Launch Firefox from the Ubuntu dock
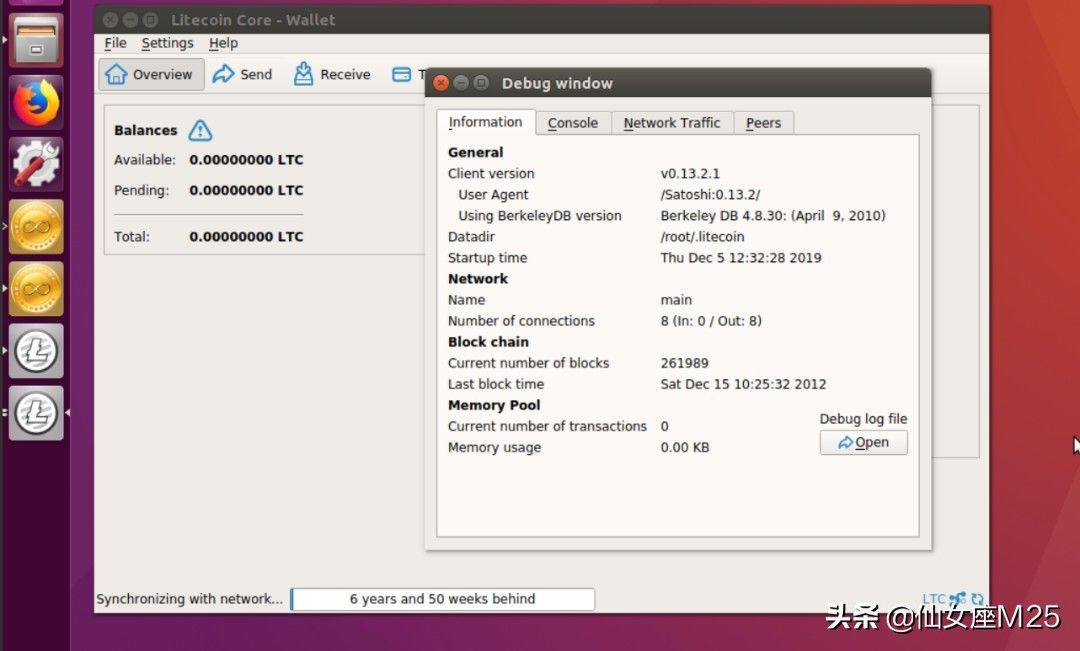This screenshot has width=1080, height=651. (36, 102)
